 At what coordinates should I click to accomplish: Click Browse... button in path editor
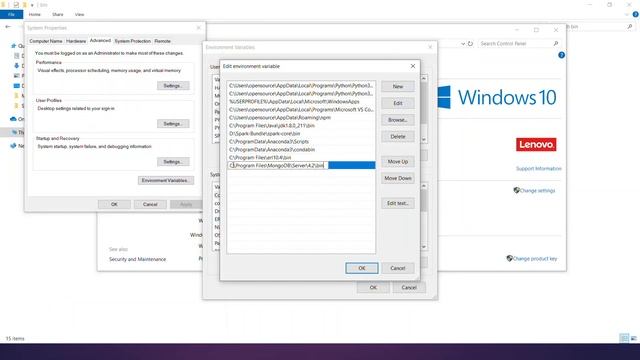tap(398, 120)
